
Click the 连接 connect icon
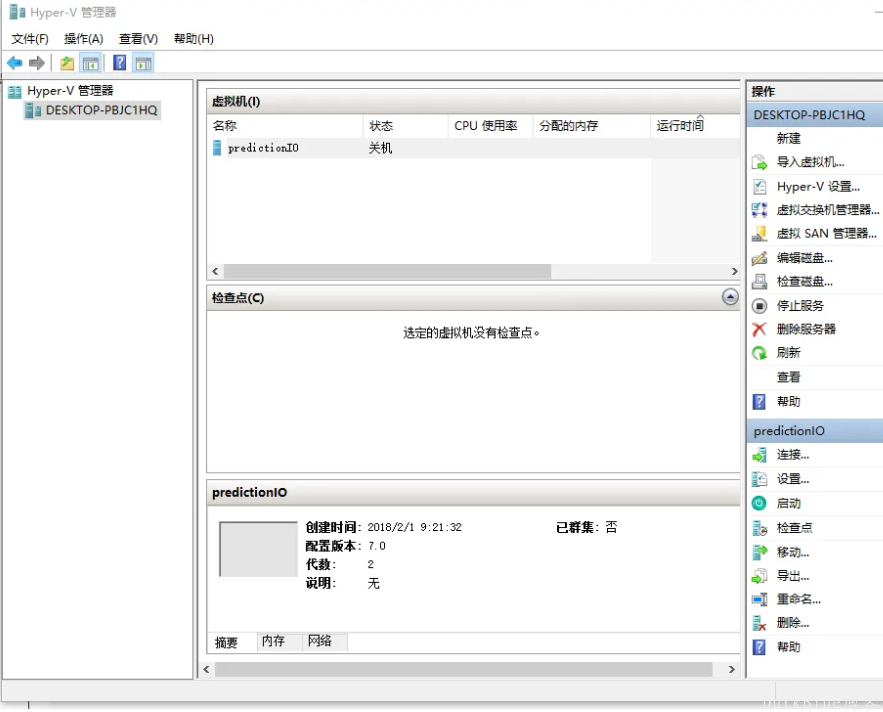click(759, 455)
